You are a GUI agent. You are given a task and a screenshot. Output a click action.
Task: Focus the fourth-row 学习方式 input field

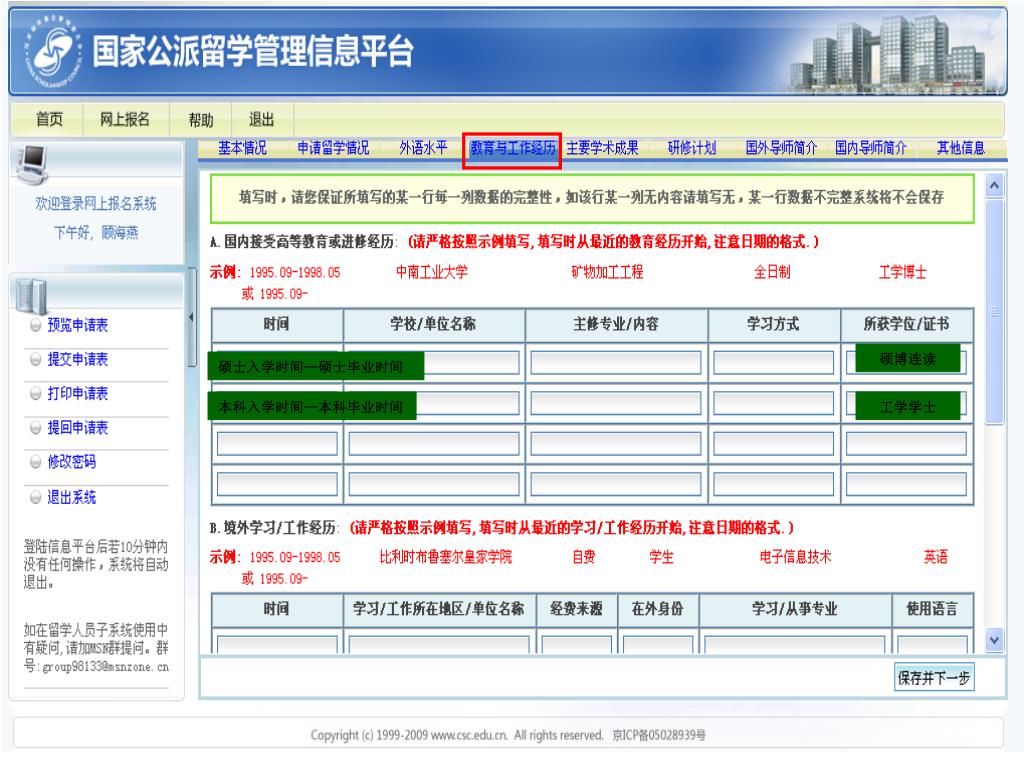773,484
